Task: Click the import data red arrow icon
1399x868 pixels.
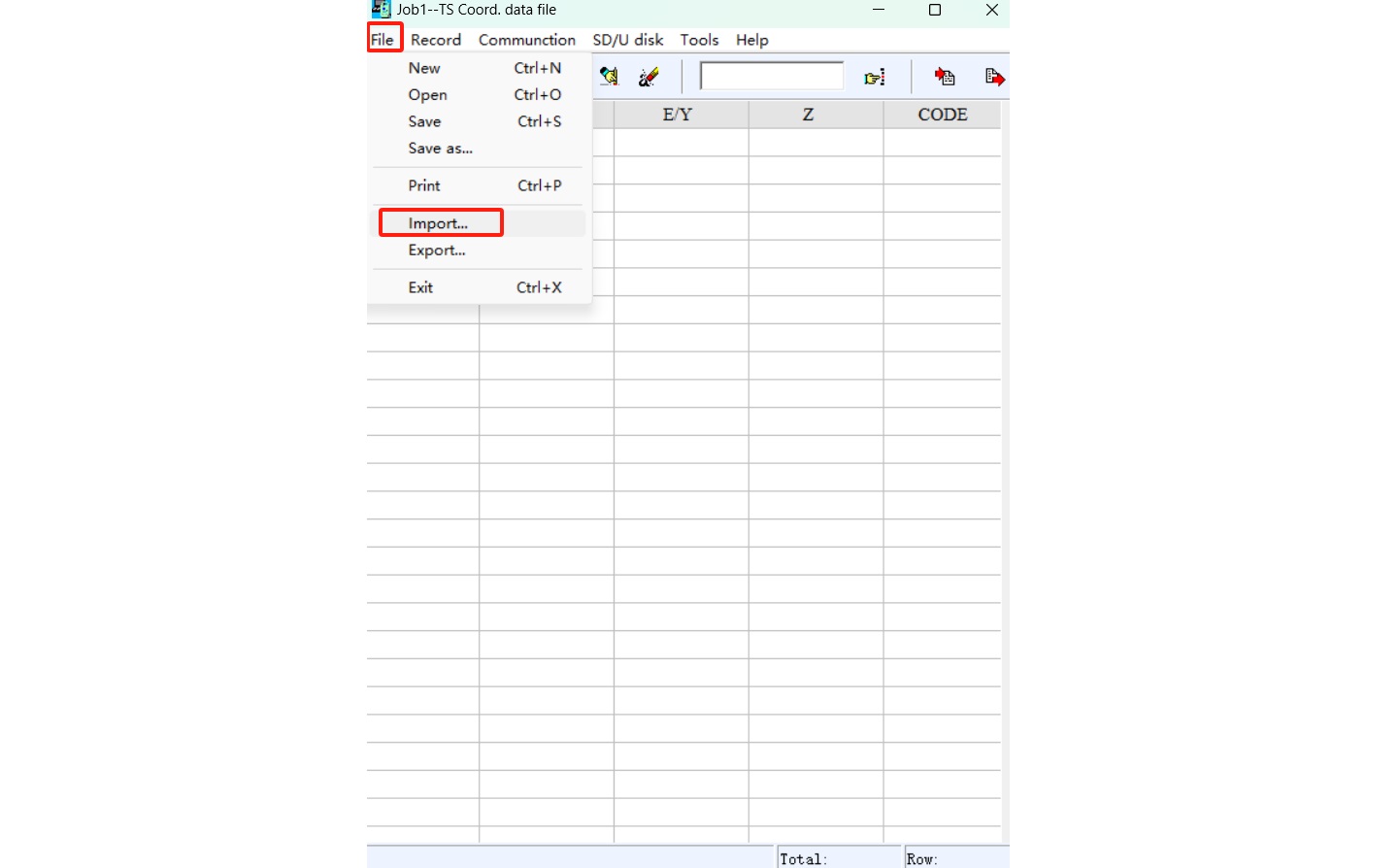Action: tap(945, 76)
